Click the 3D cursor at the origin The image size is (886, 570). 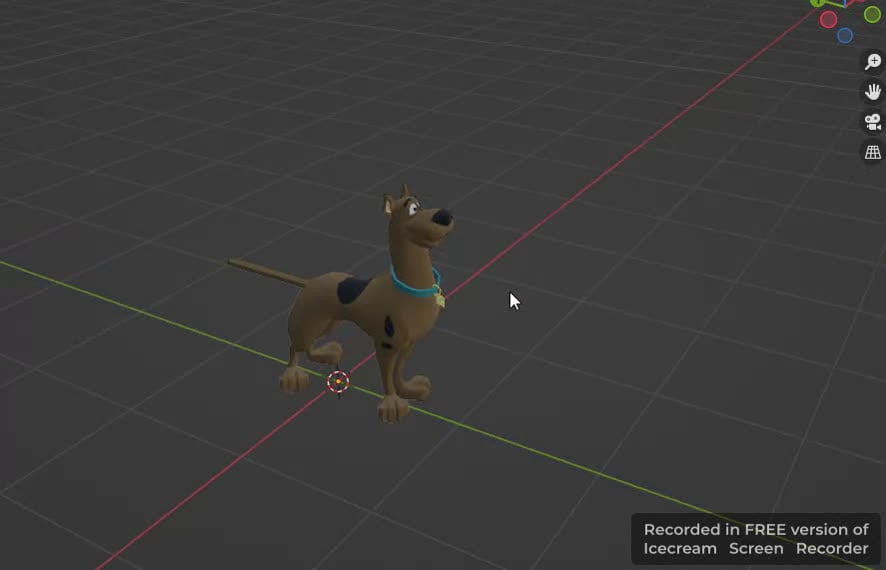[338, 382]
